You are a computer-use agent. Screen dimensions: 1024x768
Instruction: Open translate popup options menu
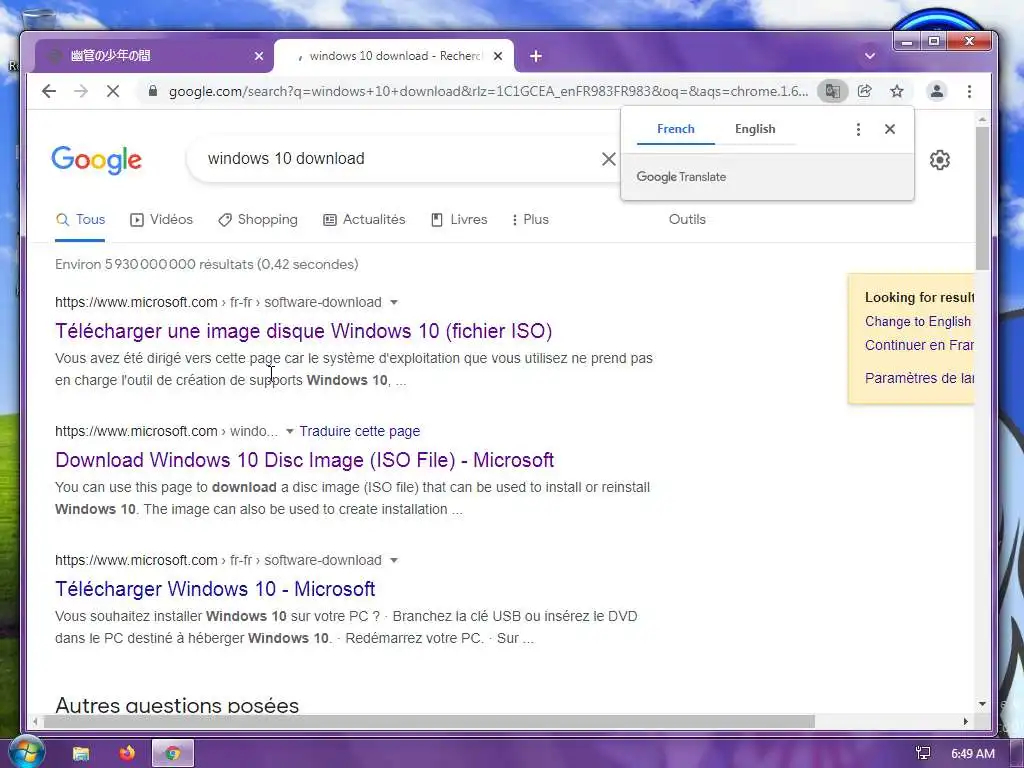tap(858, 129)
